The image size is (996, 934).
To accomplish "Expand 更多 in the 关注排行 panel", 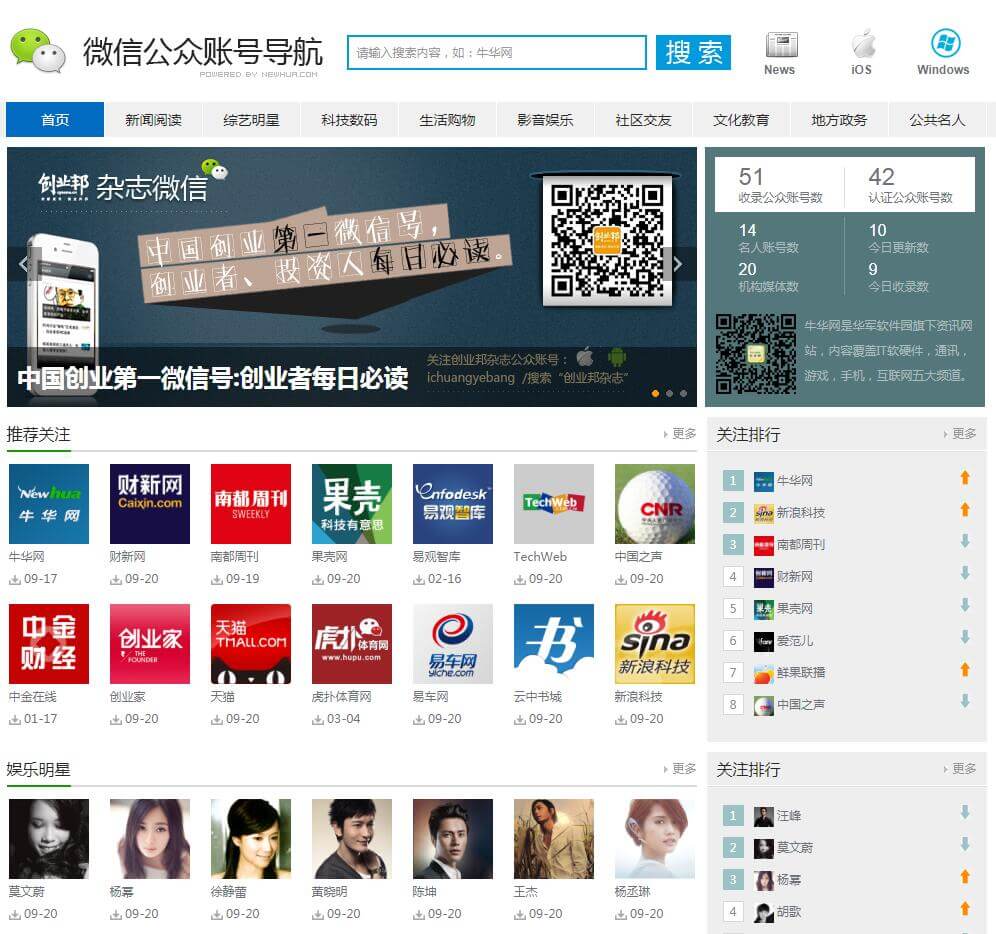I will pyautogui.click(x=962, y=433).
